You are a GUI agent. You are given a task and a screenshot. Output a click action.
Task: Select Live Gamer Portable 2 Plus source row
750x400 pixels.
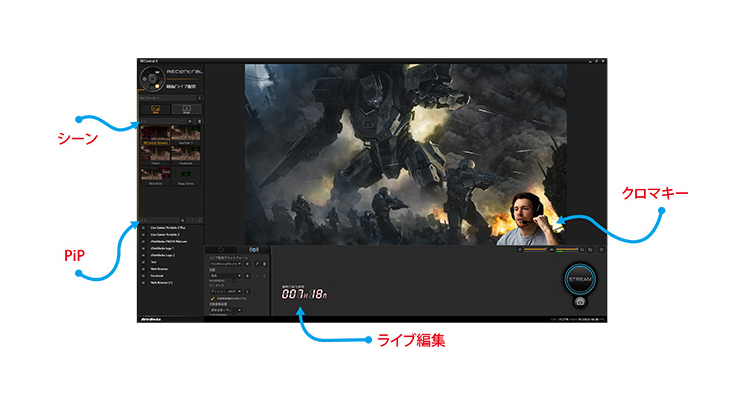click(171, 228)
